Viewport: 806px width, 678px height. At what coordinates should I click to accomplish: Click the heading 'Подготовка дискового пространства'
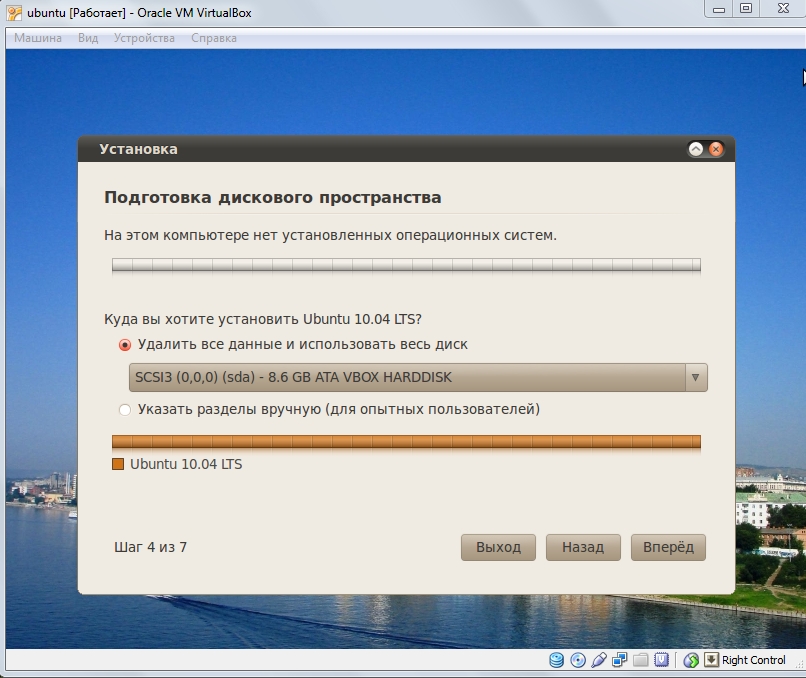[x=272, y=197]
